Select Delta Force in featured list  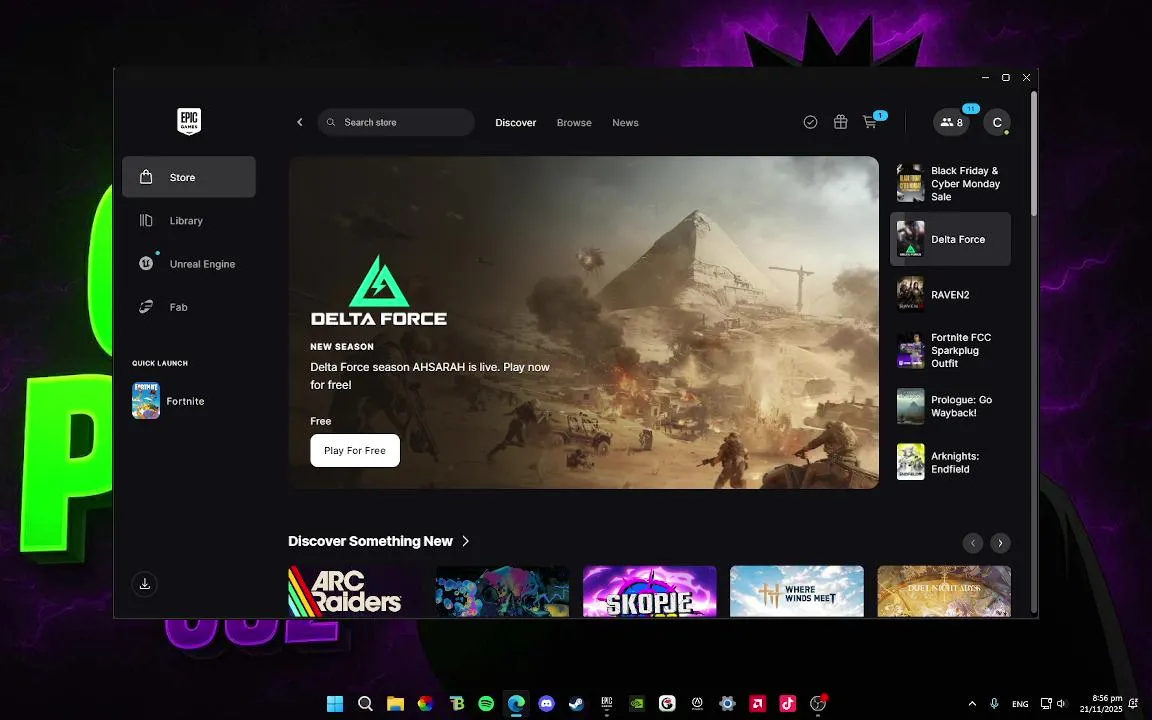click(950, 239)
